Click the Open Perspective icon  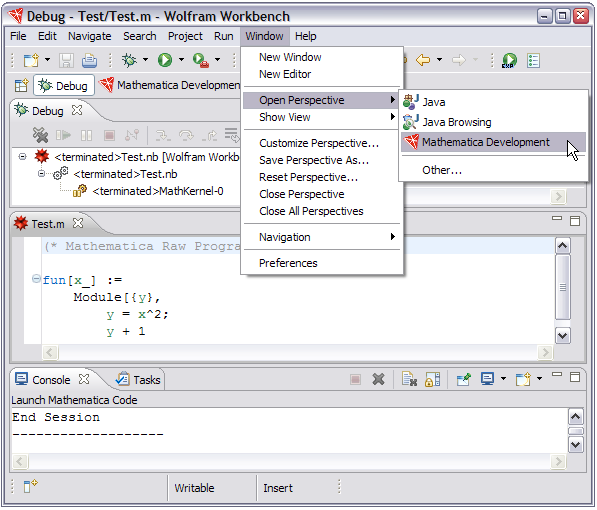point(21,85)
